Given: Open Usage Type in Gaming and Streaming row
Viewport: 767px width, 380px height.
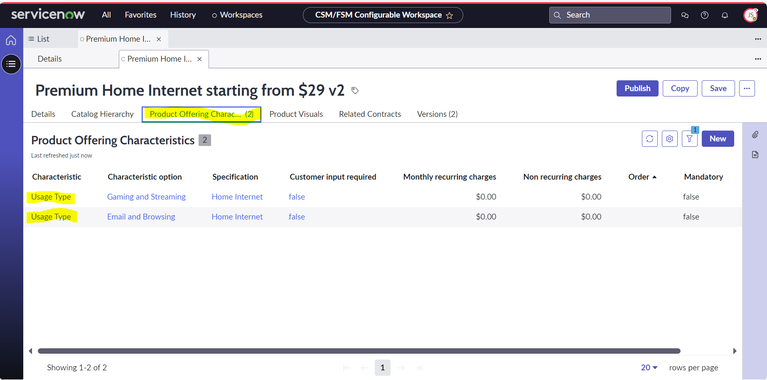Looking at the screenshot, I should tap(51, 197).
